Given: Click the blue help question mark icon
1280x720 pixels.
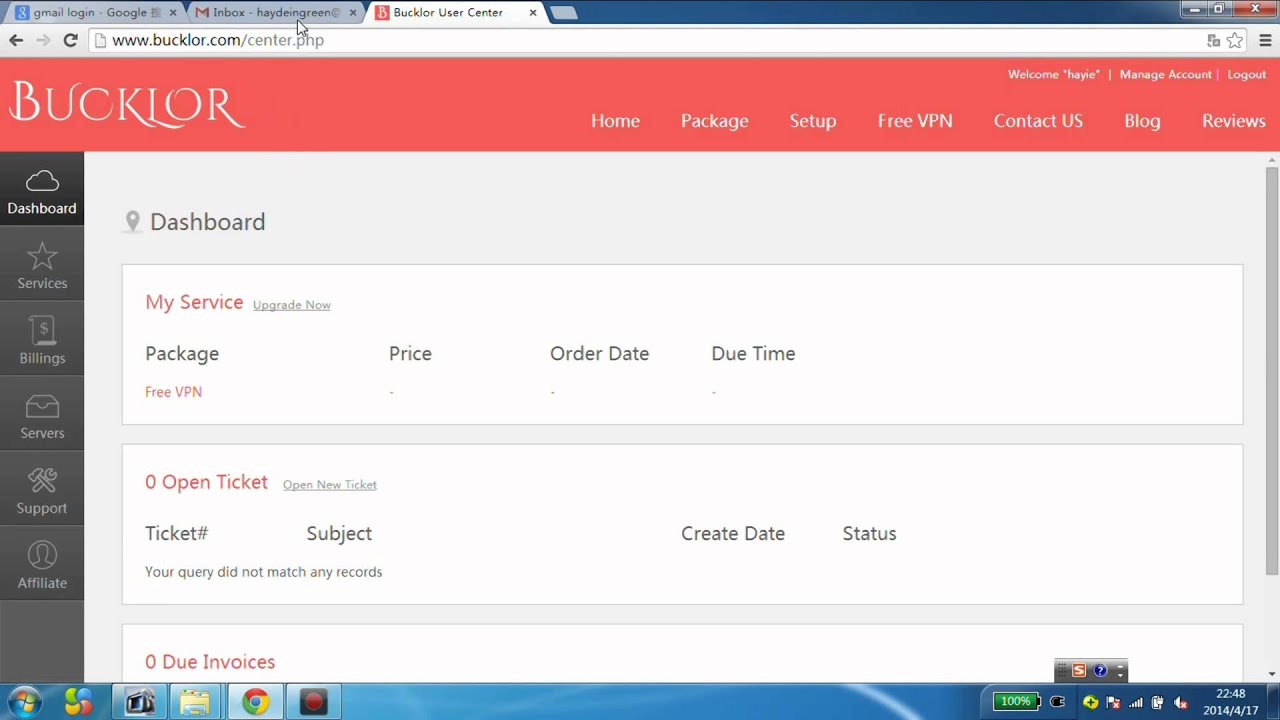Looking at the screenshot, I should pyautogui.click(x=1100, y=670).
